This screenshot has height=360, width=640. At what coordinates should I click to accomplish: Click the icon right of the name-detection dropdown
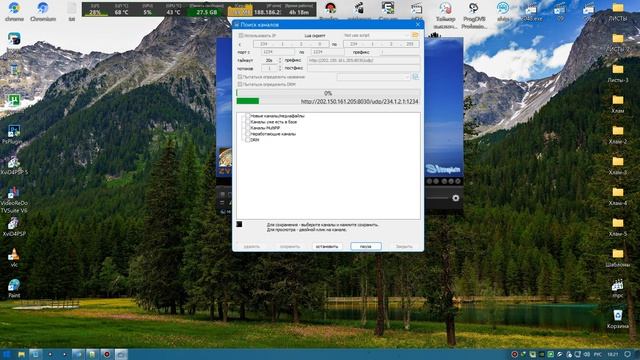click(415, 77)
